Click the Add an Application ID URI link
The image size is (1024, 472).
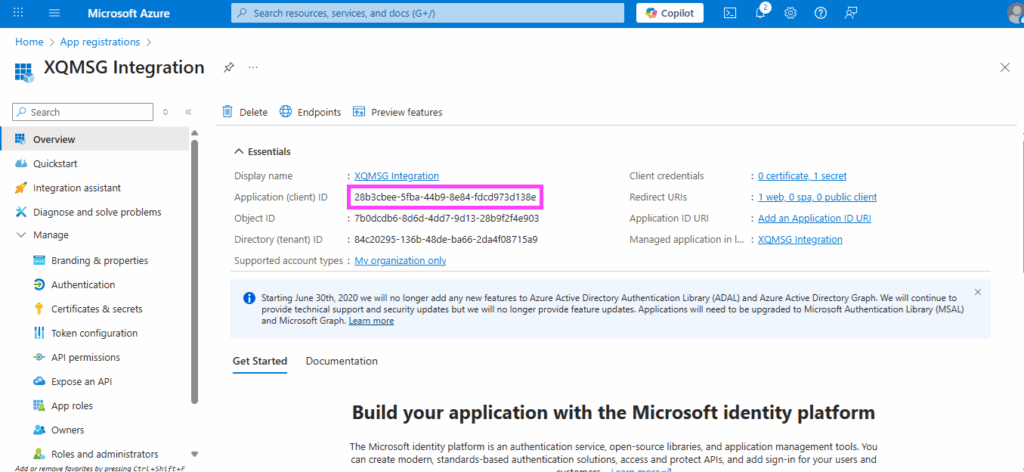tap(814, 218)
